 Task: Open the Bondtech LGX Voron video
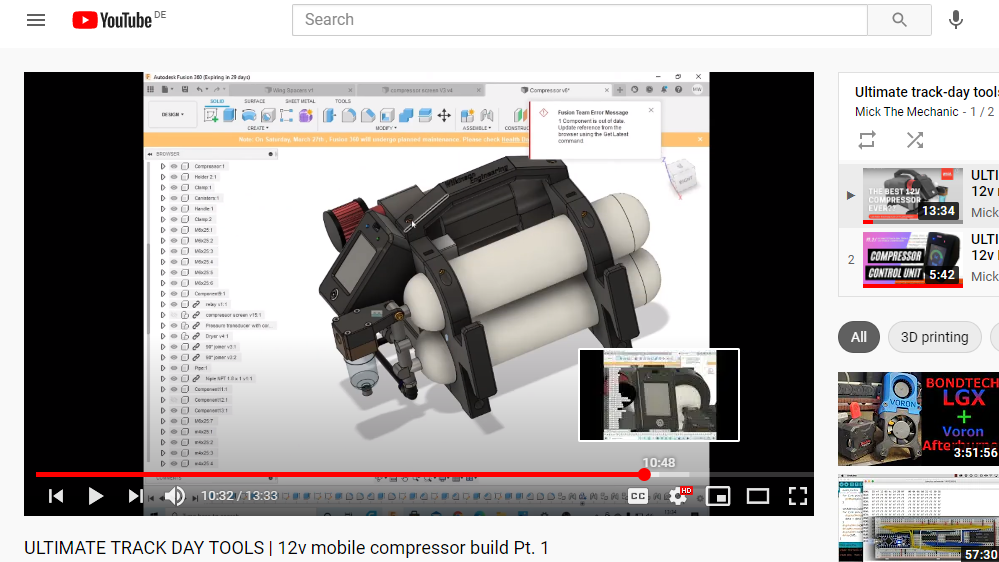click(918, 419)
